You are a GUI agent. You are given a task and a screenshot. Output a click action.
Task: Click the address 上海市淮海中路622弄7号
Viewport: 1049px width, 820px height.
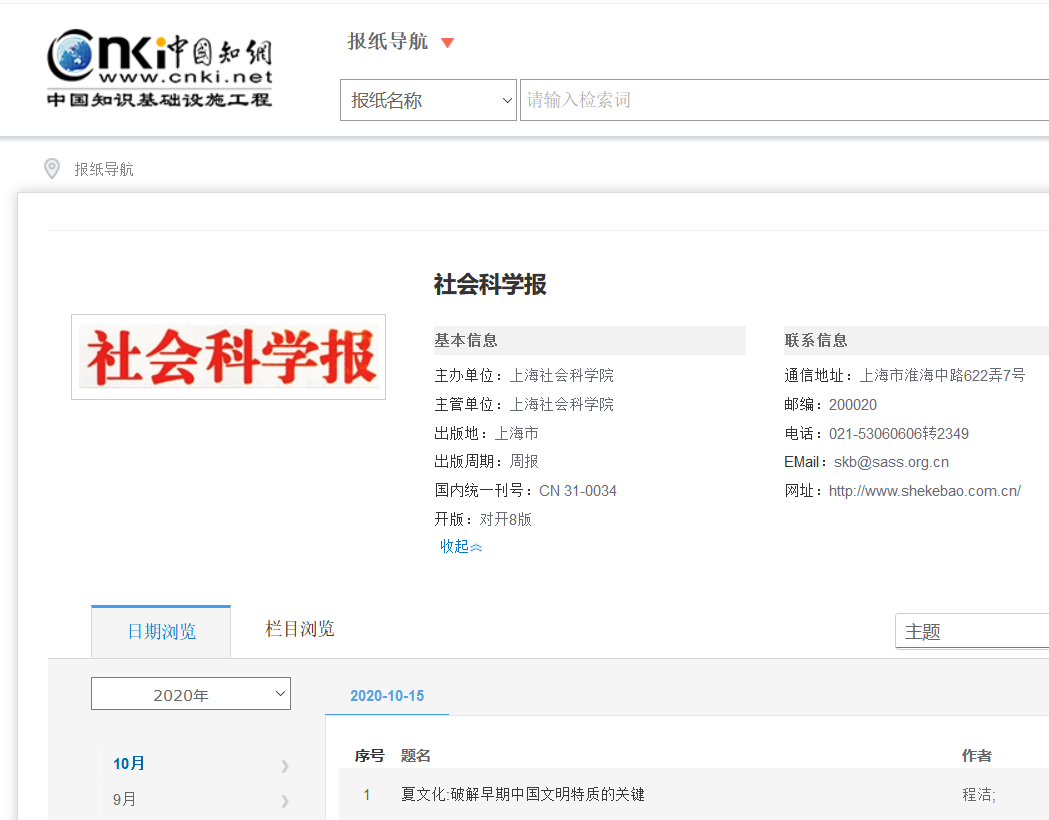coord(942,376)
